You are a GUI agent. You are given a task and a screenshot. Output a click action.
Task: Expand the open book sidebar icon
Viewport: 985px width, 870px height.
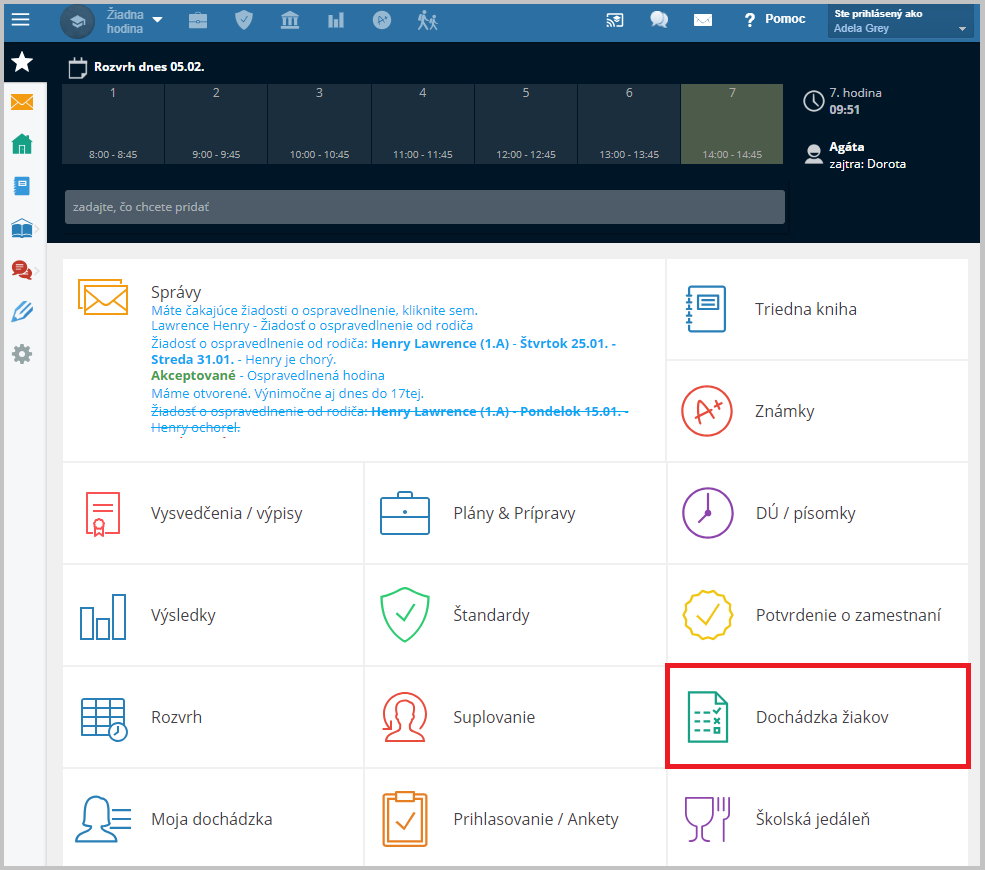click(23, 228)
